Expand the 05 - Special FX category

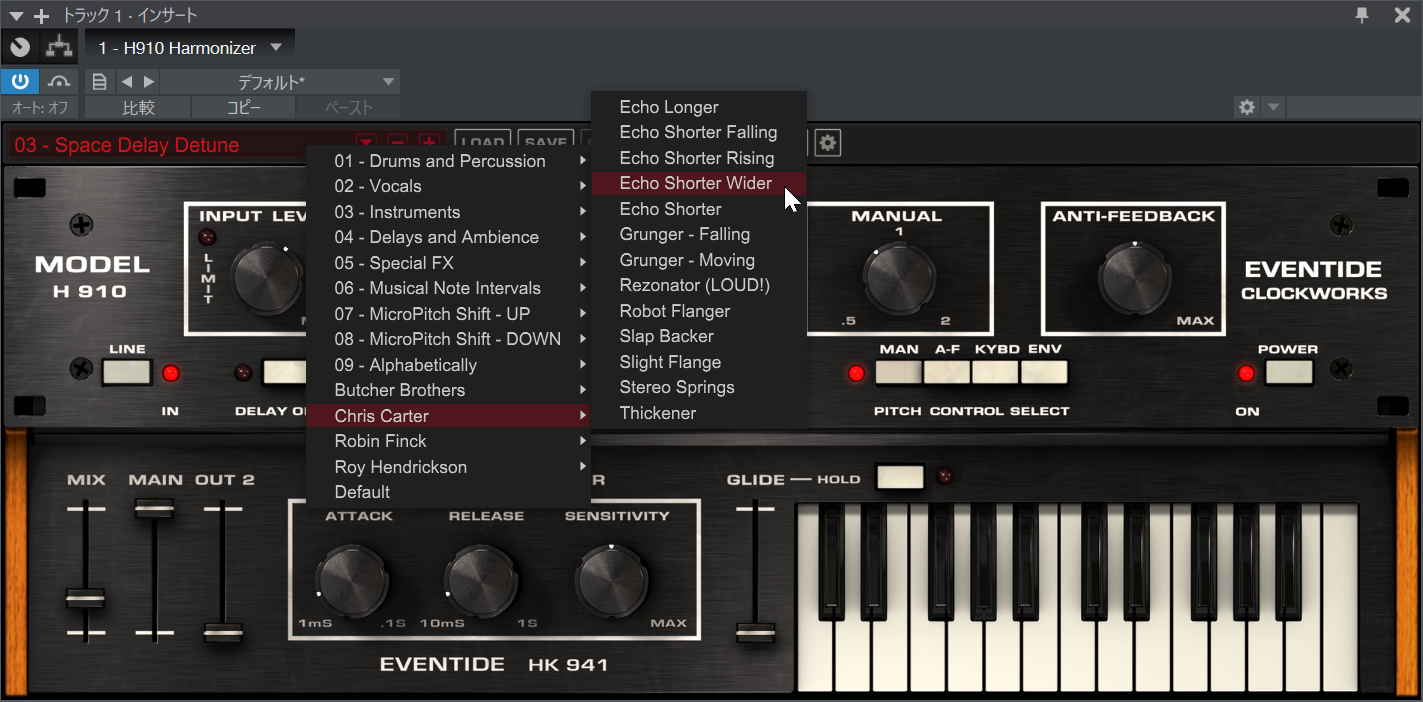point(449,263)
